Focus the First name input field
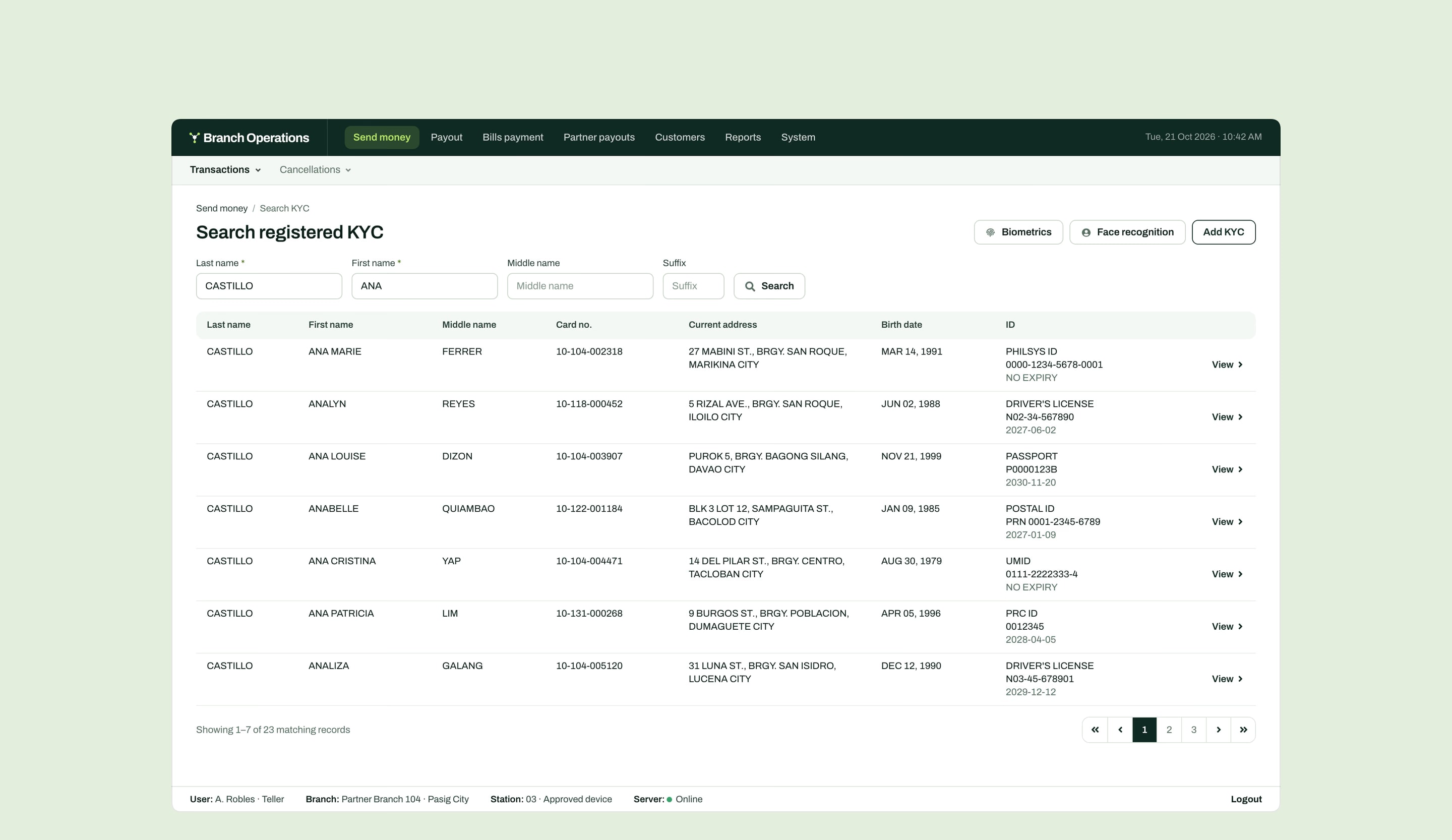Image resolution: width=1452 pixels, height=840 pixels. point(425,286)
